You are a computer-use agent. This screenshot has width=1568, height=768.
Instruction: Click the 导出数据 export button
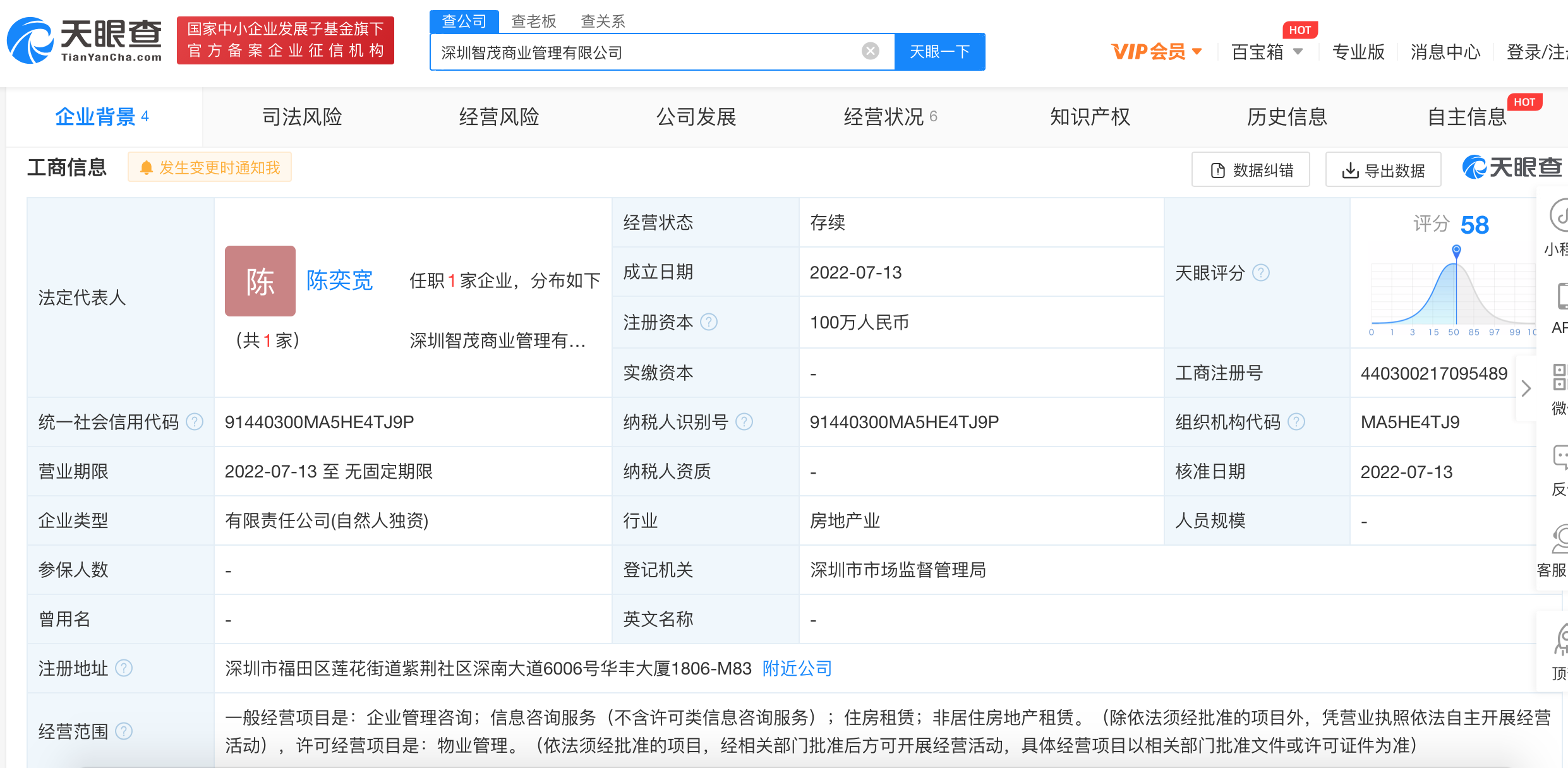click(x=1383, y=170)
